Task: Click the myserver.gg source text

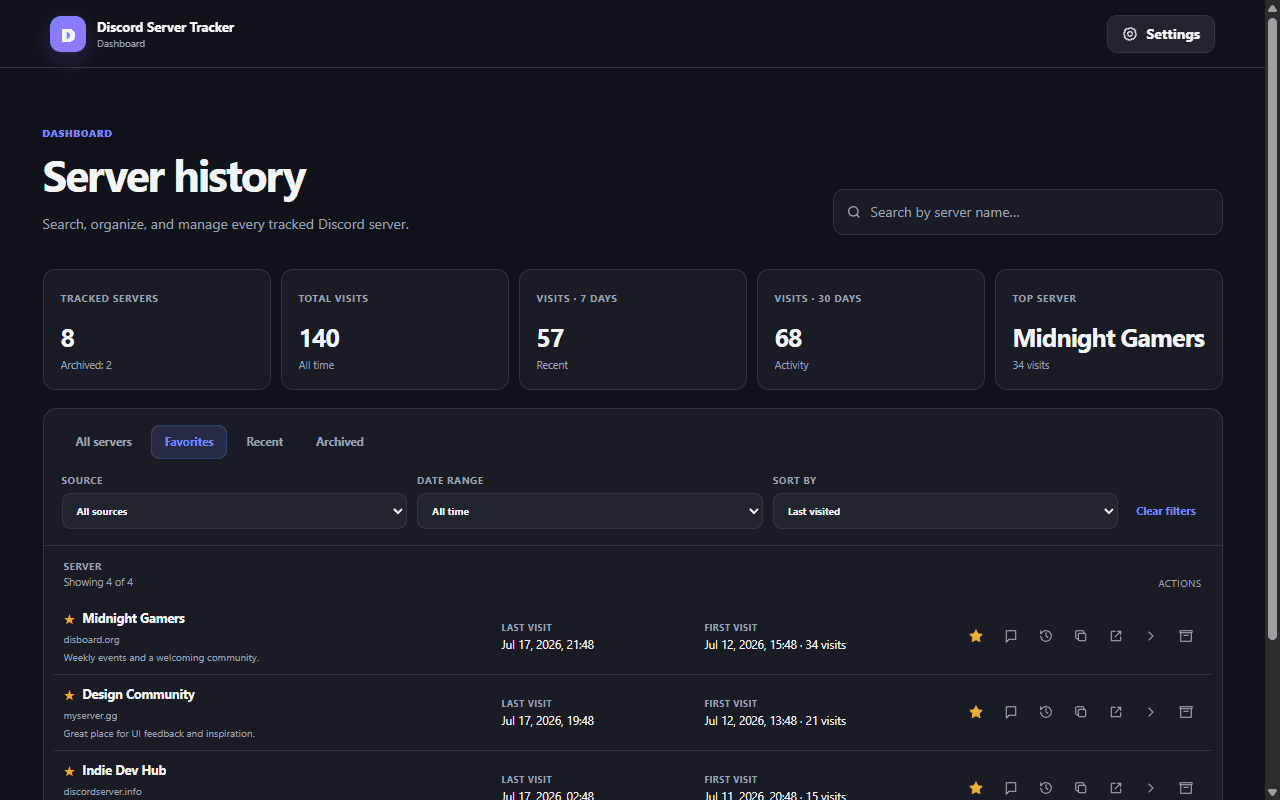Action: coord(91,716)
